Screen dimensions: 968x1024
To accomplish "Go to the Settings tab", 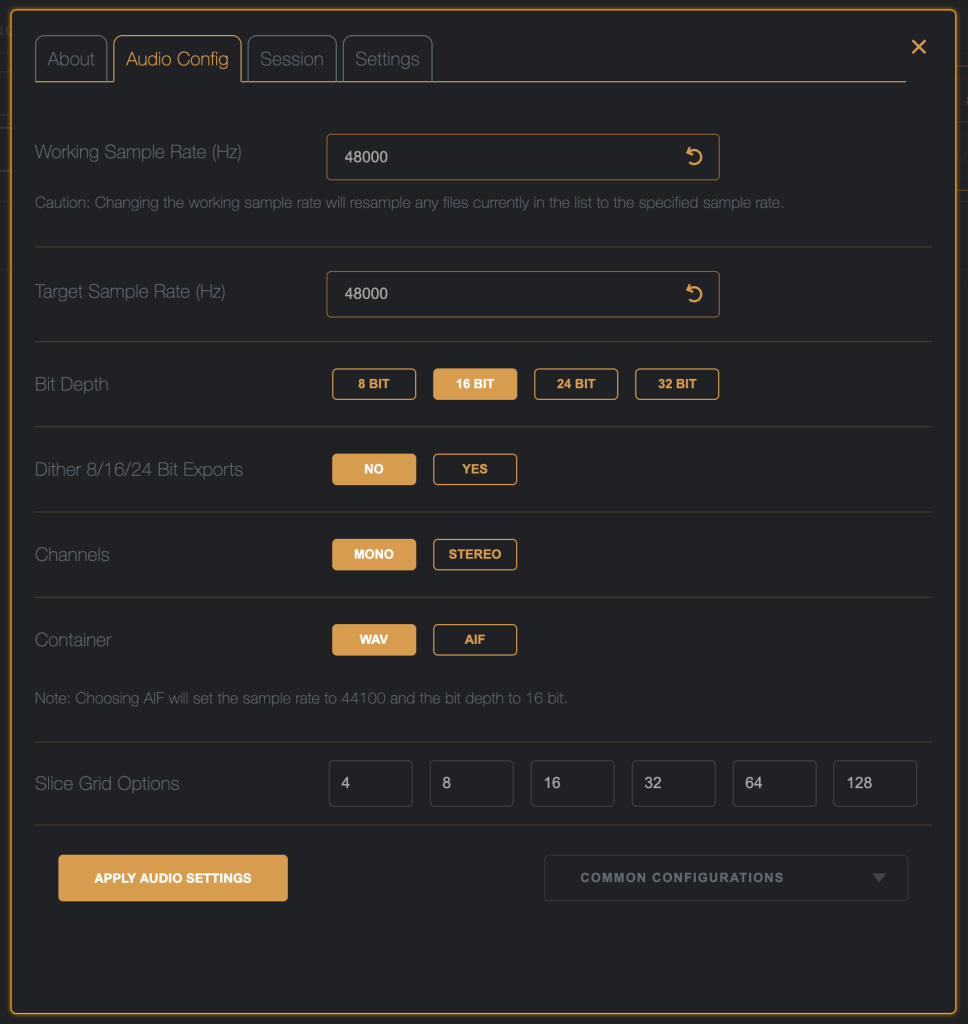I will click(x=387, y=59).
